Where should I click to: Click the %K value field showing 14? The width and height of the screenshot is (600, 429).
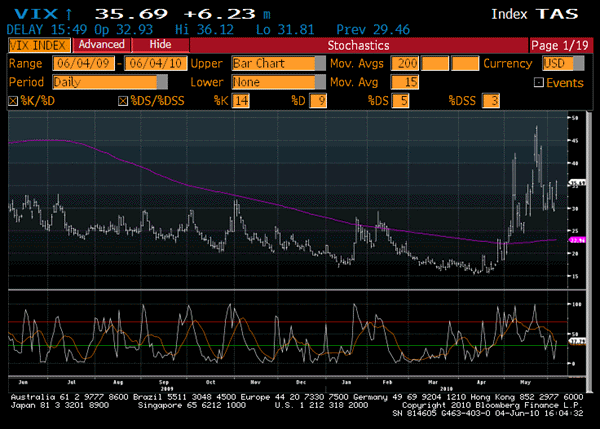[x=241, y=101]
